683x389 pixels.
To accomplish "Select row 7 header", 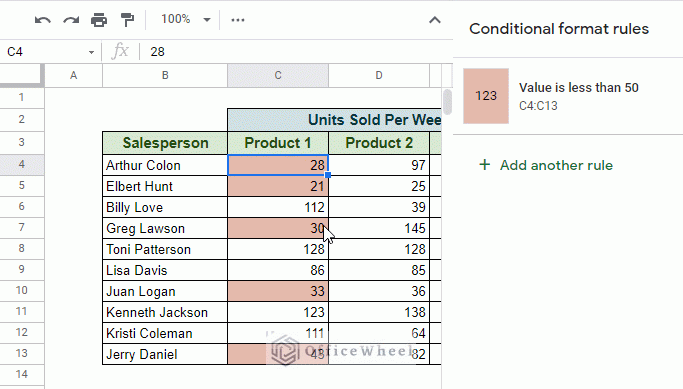I will (x=22, y=227).
